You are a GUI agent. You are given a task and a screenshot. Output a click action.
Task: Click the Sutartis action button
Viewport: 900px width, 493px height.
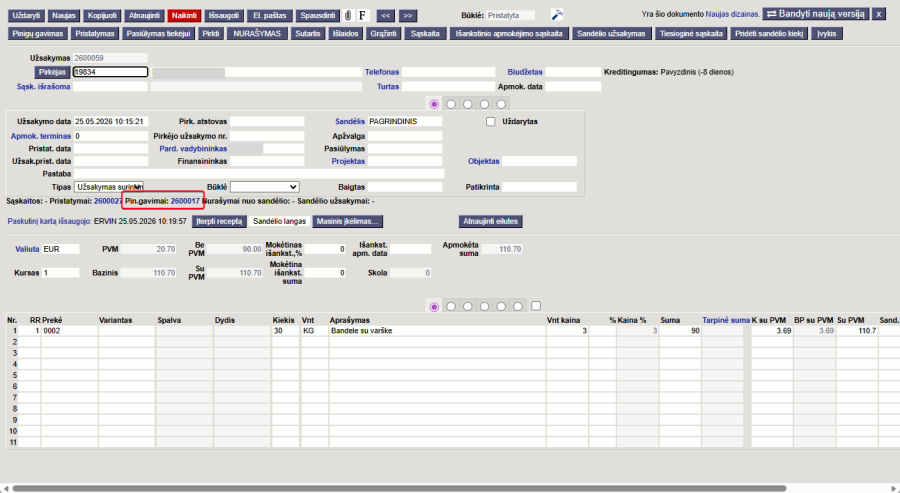pos(308,34)
